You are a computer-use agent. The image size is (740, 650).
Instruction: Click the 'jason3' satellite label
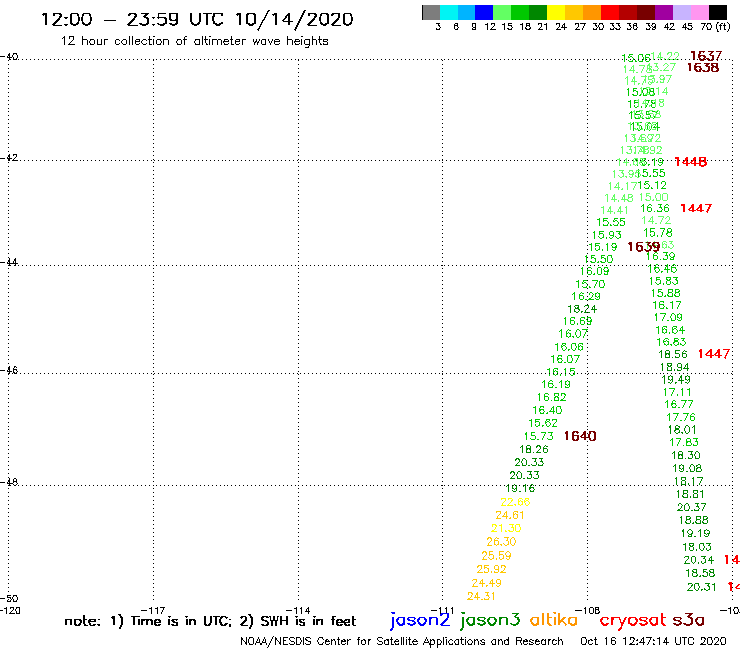(490, 620)
